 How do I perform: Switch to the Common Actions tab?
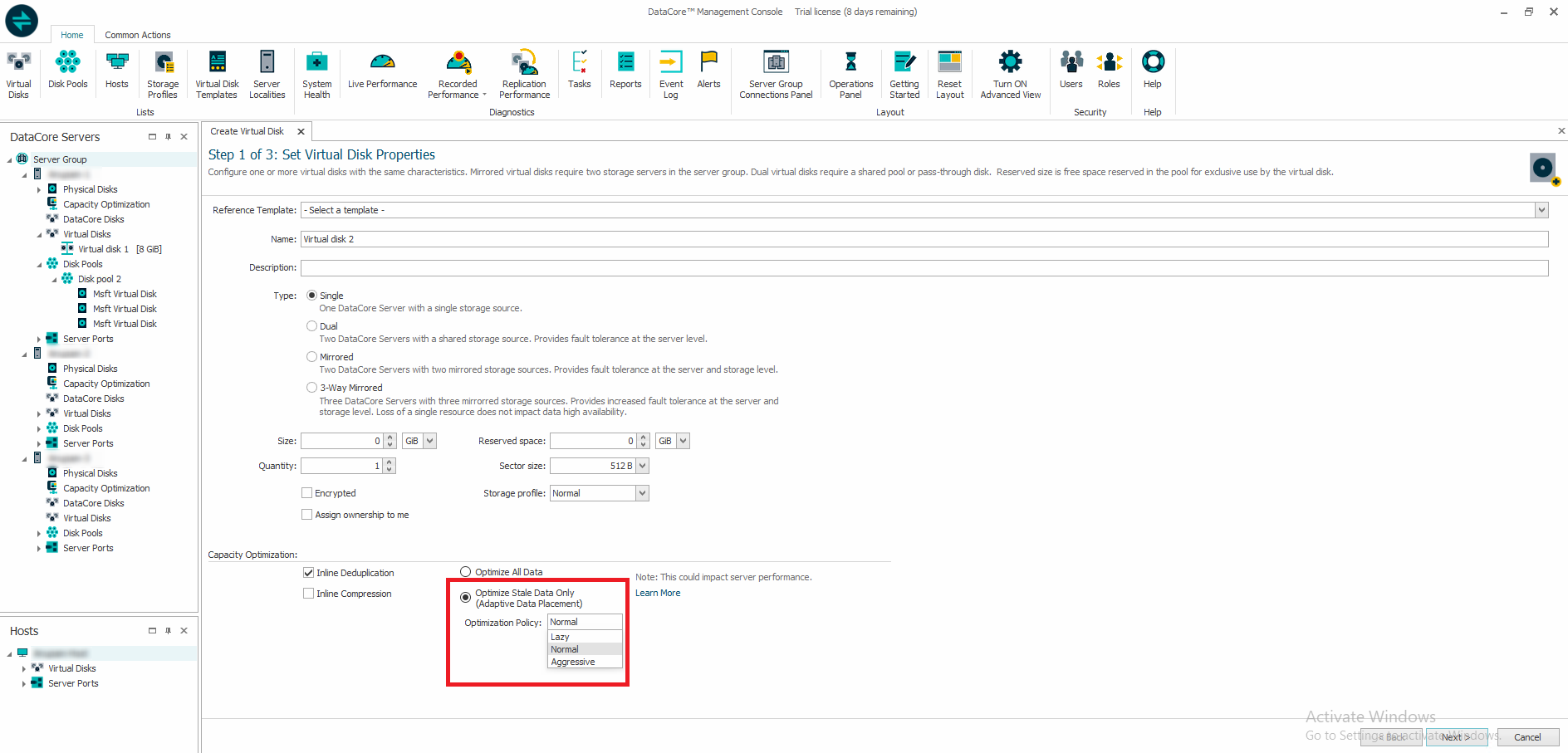tap(138, 35)
